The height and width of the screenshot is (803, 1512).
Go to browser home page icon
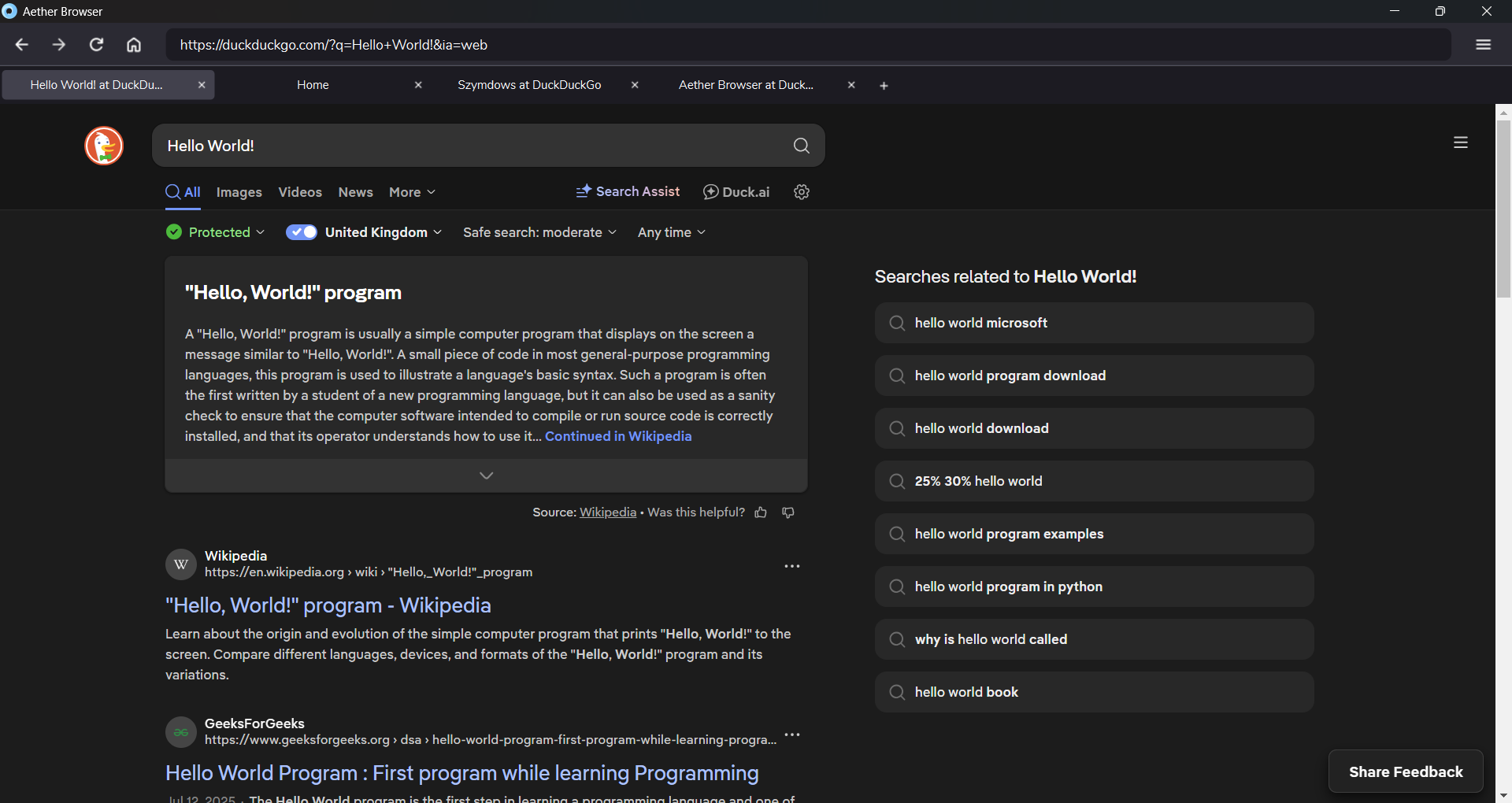click(x=134, y=45)
